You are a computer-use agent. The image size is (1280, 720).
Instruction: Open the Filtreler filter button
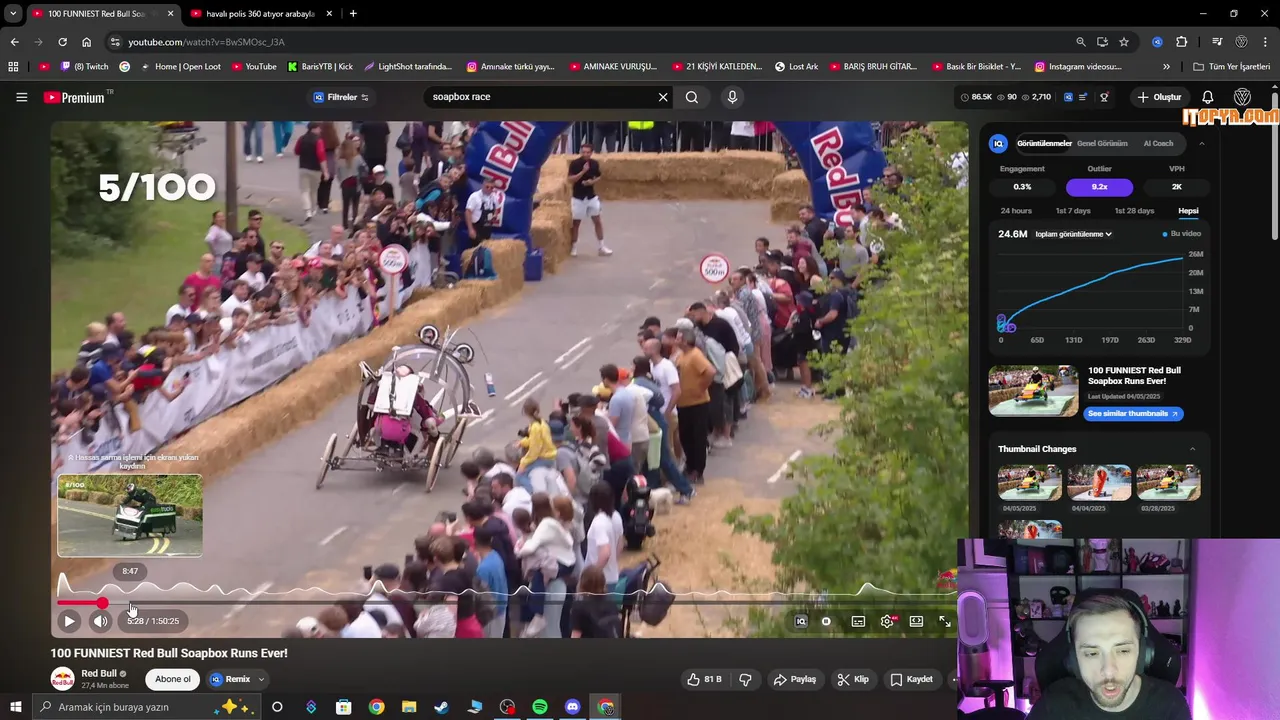(341, 97)
